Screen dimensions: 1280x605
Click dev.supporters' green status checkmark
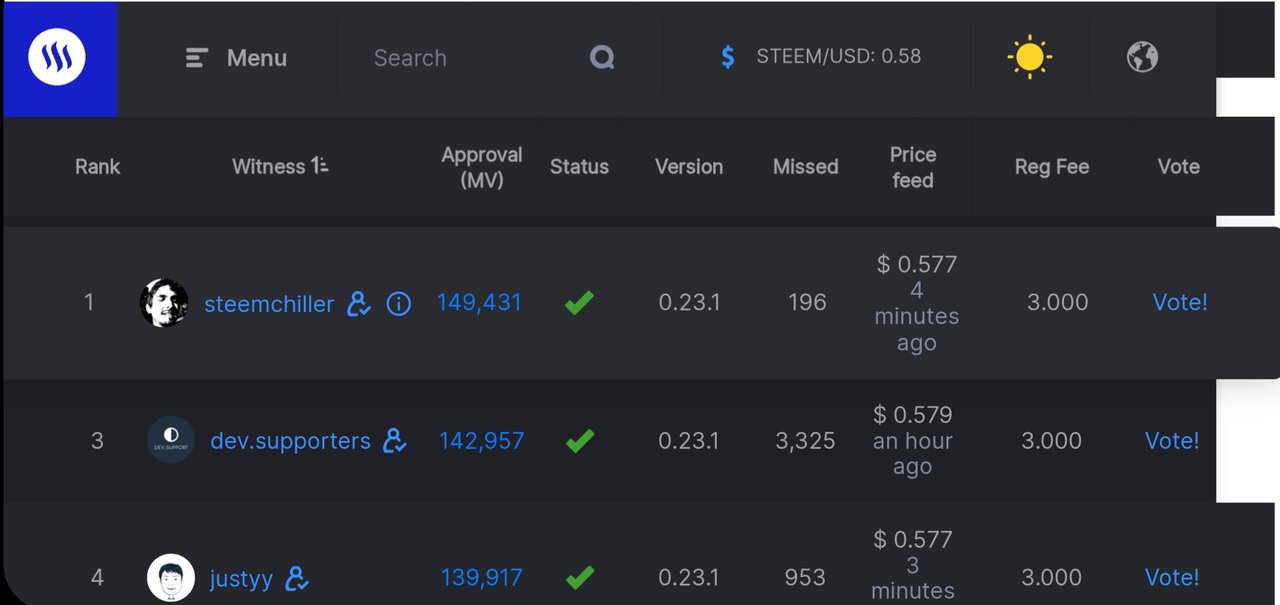pos(579,441)
